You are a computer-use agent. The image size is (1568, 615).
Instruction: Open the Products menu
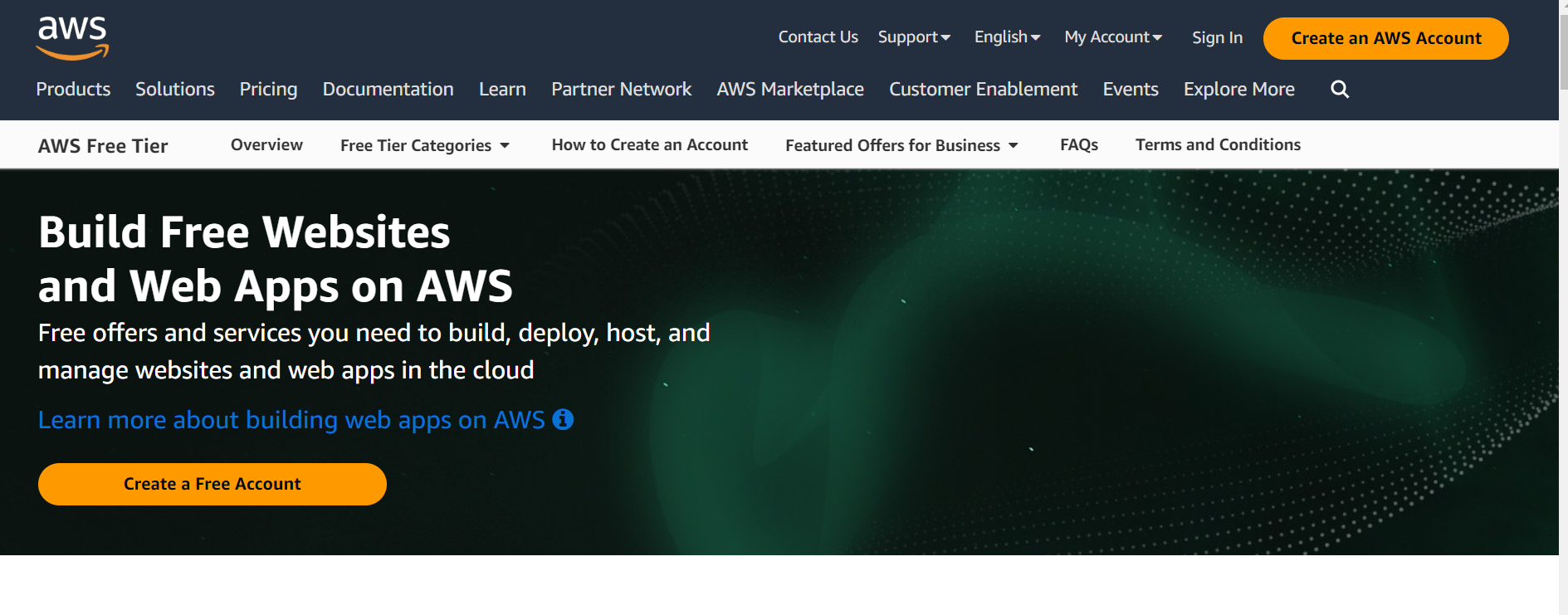coord(73,89)
